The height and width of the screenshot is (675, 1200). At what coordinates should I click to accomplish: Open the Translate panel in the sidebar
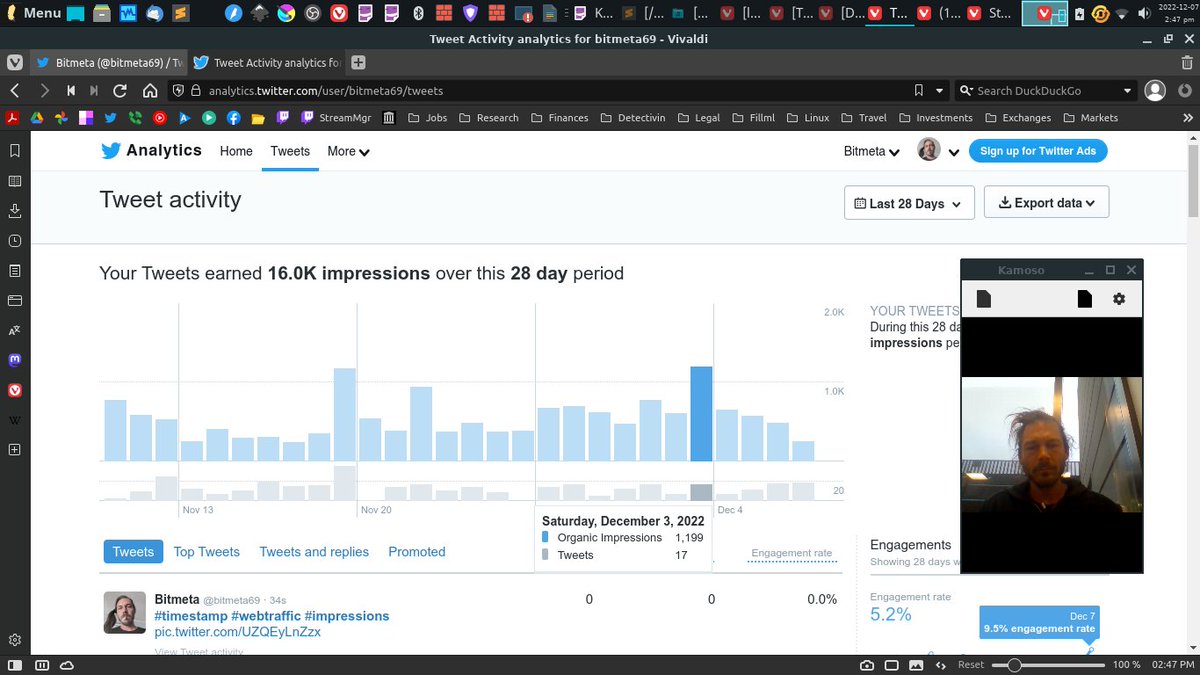pyautogui.click(x=15, y=330)
